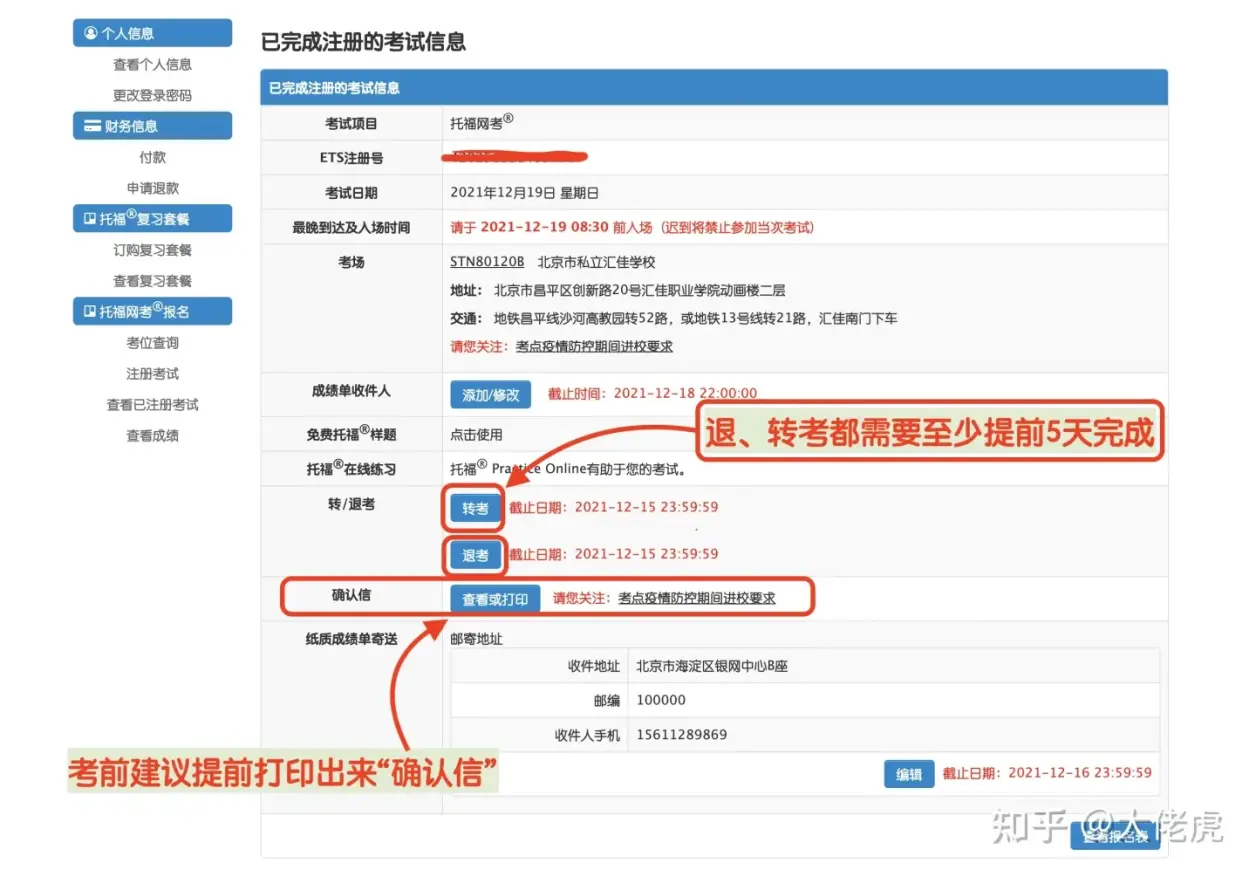This screenshot has width=1256, height=877.
Task: Open the 财务信息 sidebar section header
Action: coord(152,126)
